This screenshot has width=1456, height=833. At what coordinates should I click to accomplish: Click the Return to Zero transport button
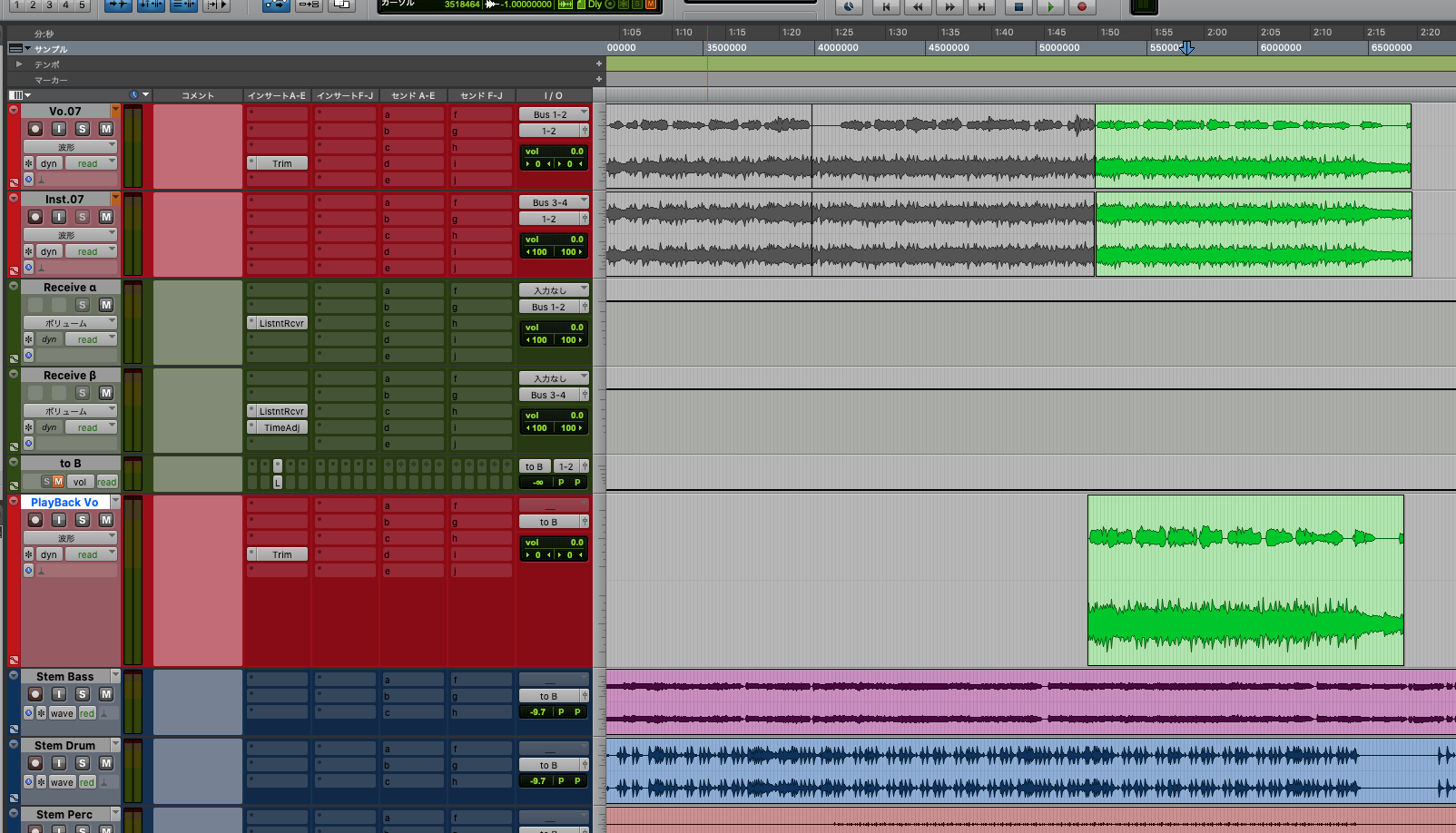[x=886, y=6]
